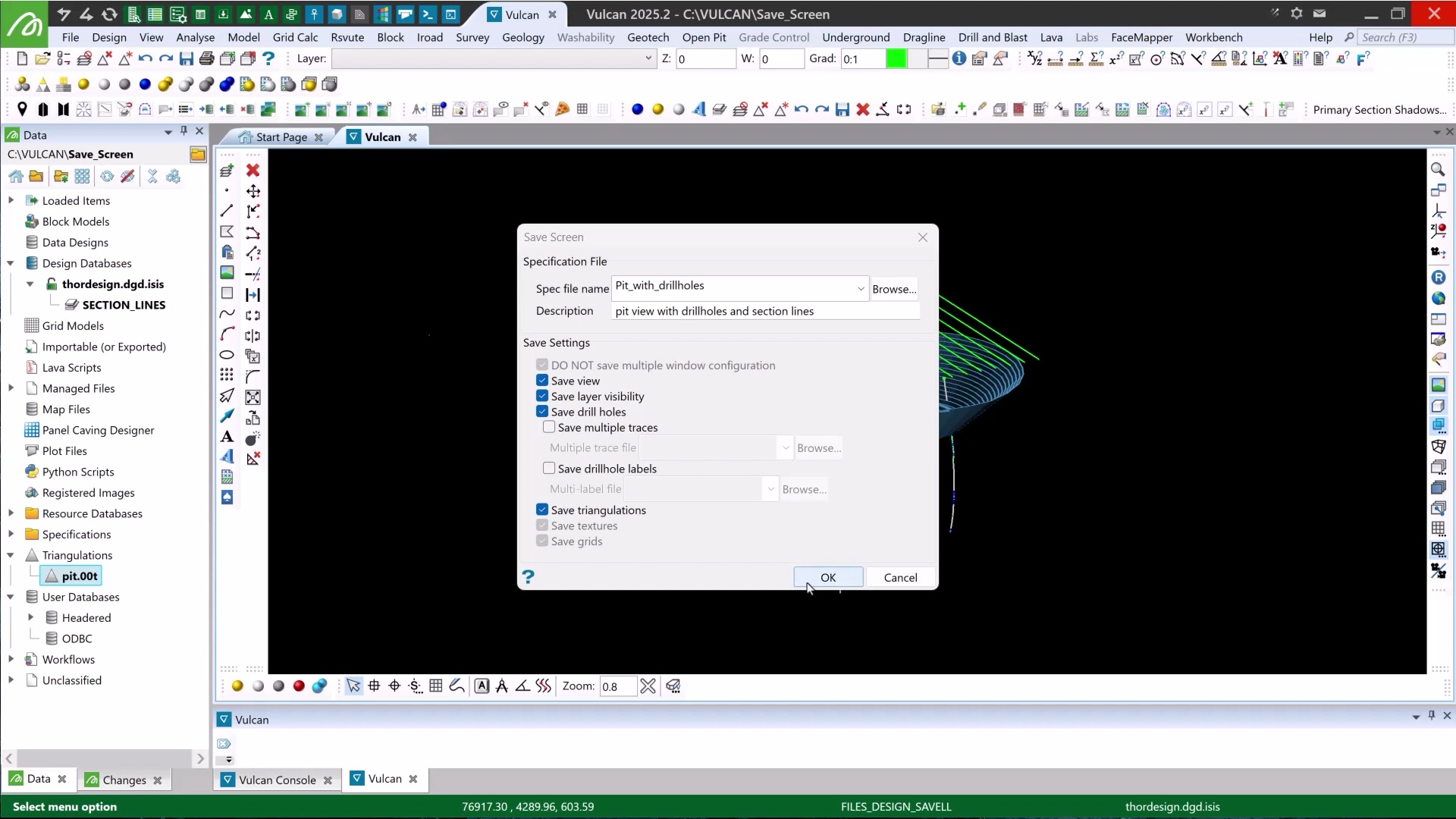
Task: Click the zoom magnifier icon on the right toolbar
Action: coord(1438,170)
